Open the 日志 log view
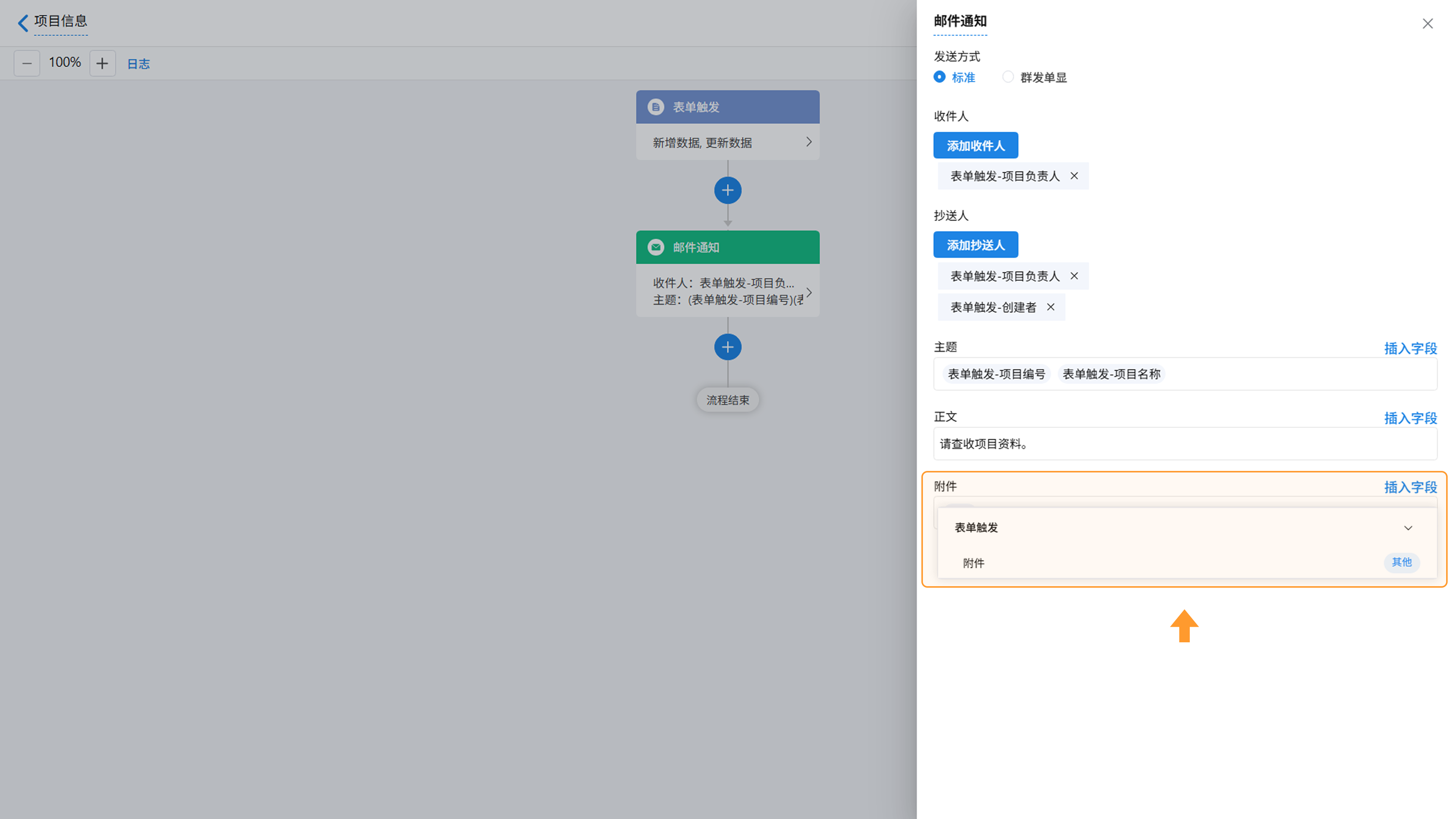Screen dimensions: 1456x819 138,64
